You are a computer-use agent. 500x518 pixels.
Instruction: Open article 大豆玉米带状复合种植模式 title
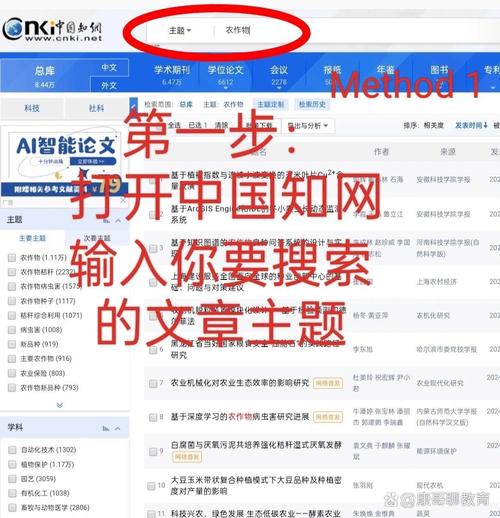point(256,485)
